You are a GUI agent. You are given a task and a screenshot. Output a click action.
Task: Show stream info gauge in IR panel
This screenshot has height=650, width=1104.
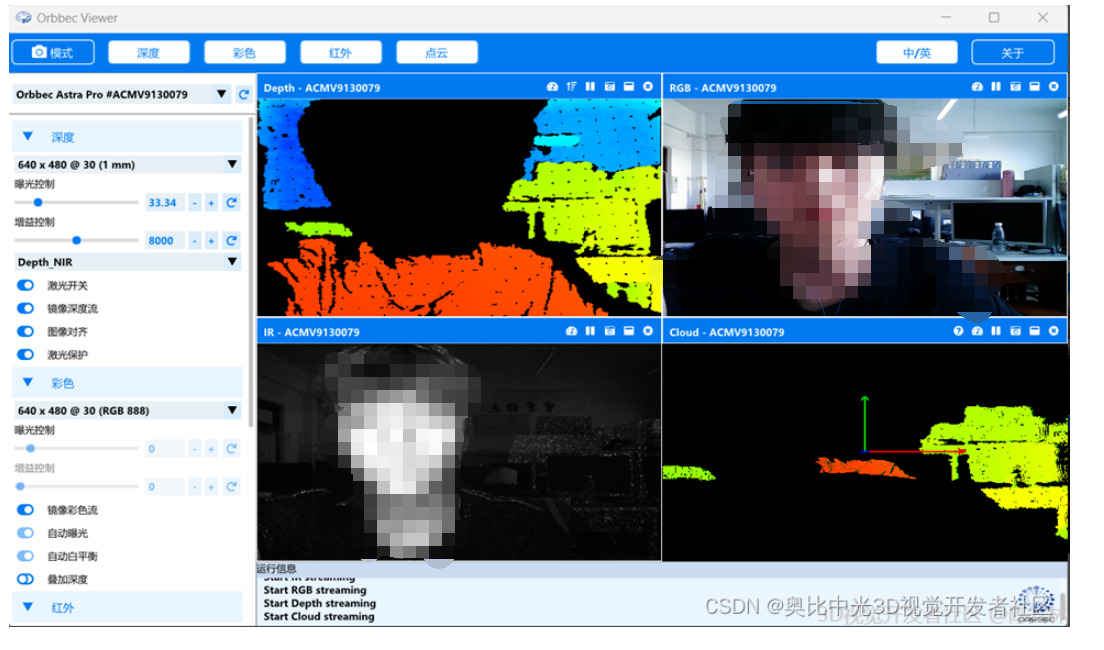click(571, 331)
